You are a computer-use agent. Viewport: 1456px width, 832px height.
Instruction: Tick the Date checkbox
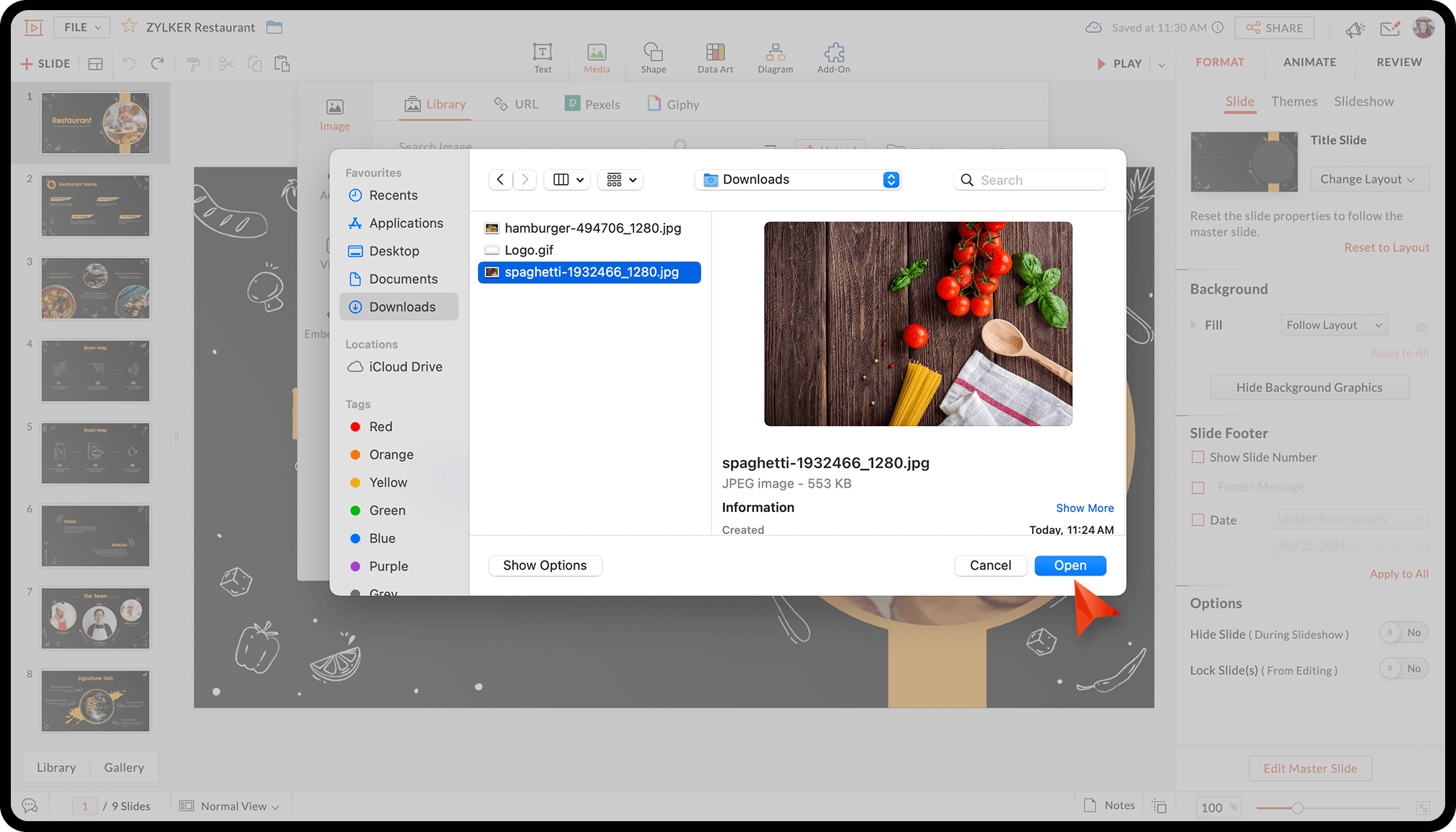[x=1198, y=520]
